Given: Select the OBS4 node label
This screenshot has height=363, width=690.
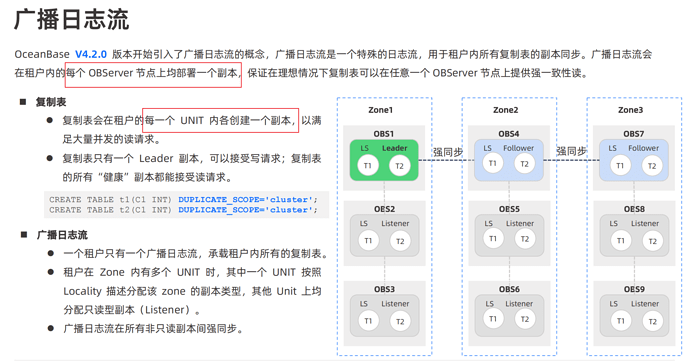Looking at the screenshot, I should tap(509, 133).
